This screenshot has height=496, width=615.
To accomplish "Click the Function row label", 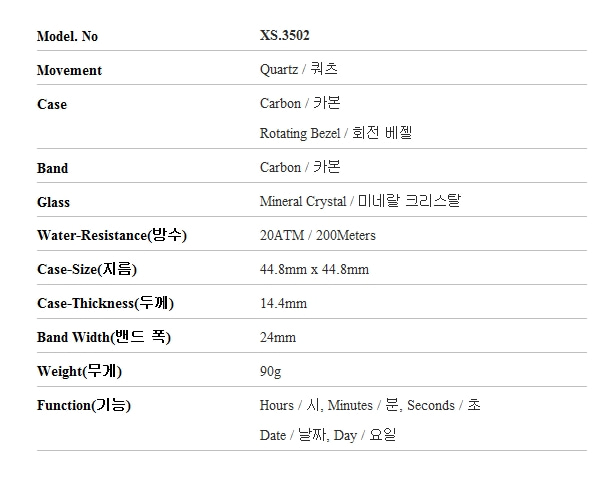I will tap(84, 405).
